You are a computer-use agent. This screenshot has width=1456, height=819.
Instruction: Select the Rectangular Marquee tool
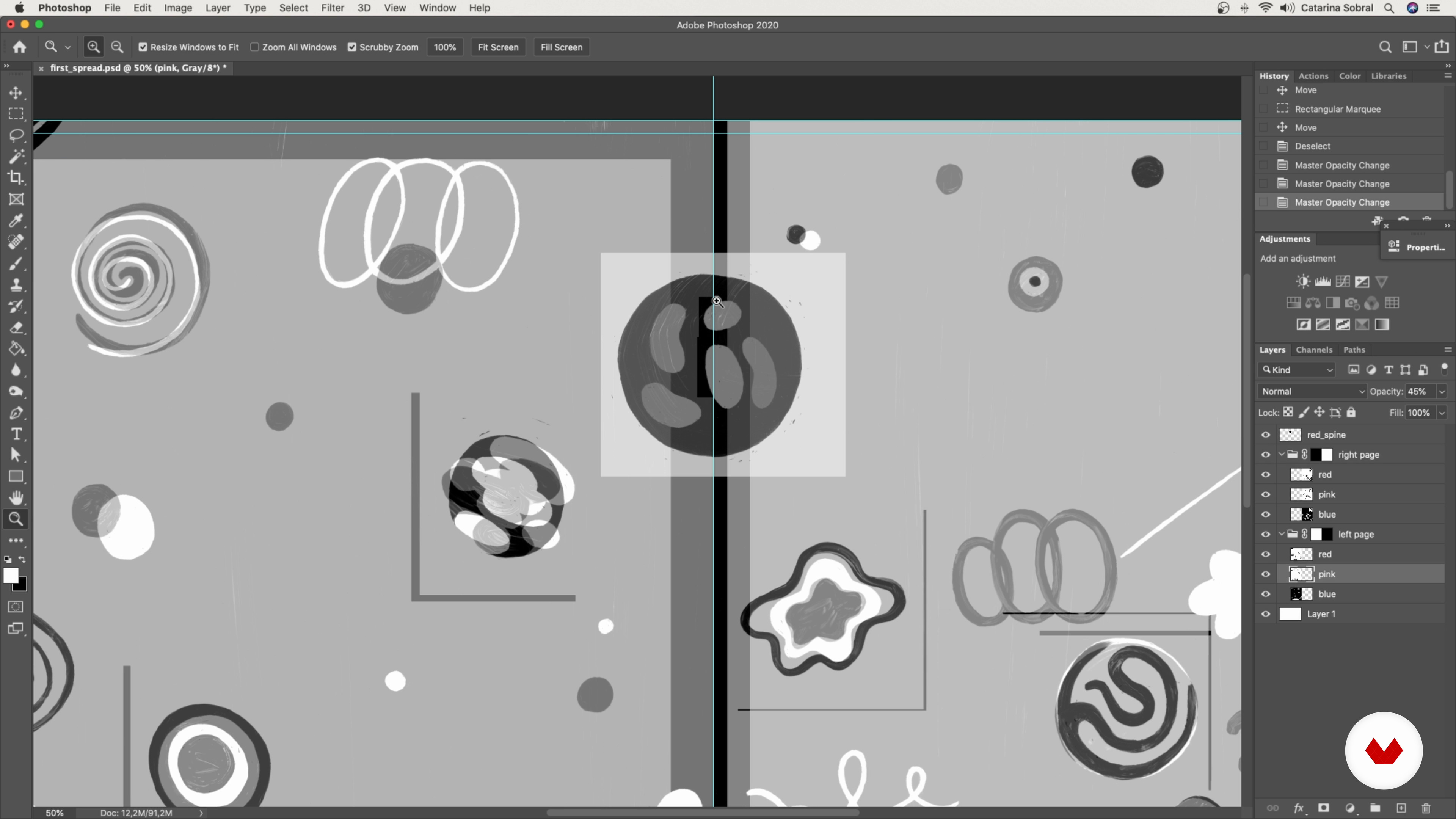[16, 114]
